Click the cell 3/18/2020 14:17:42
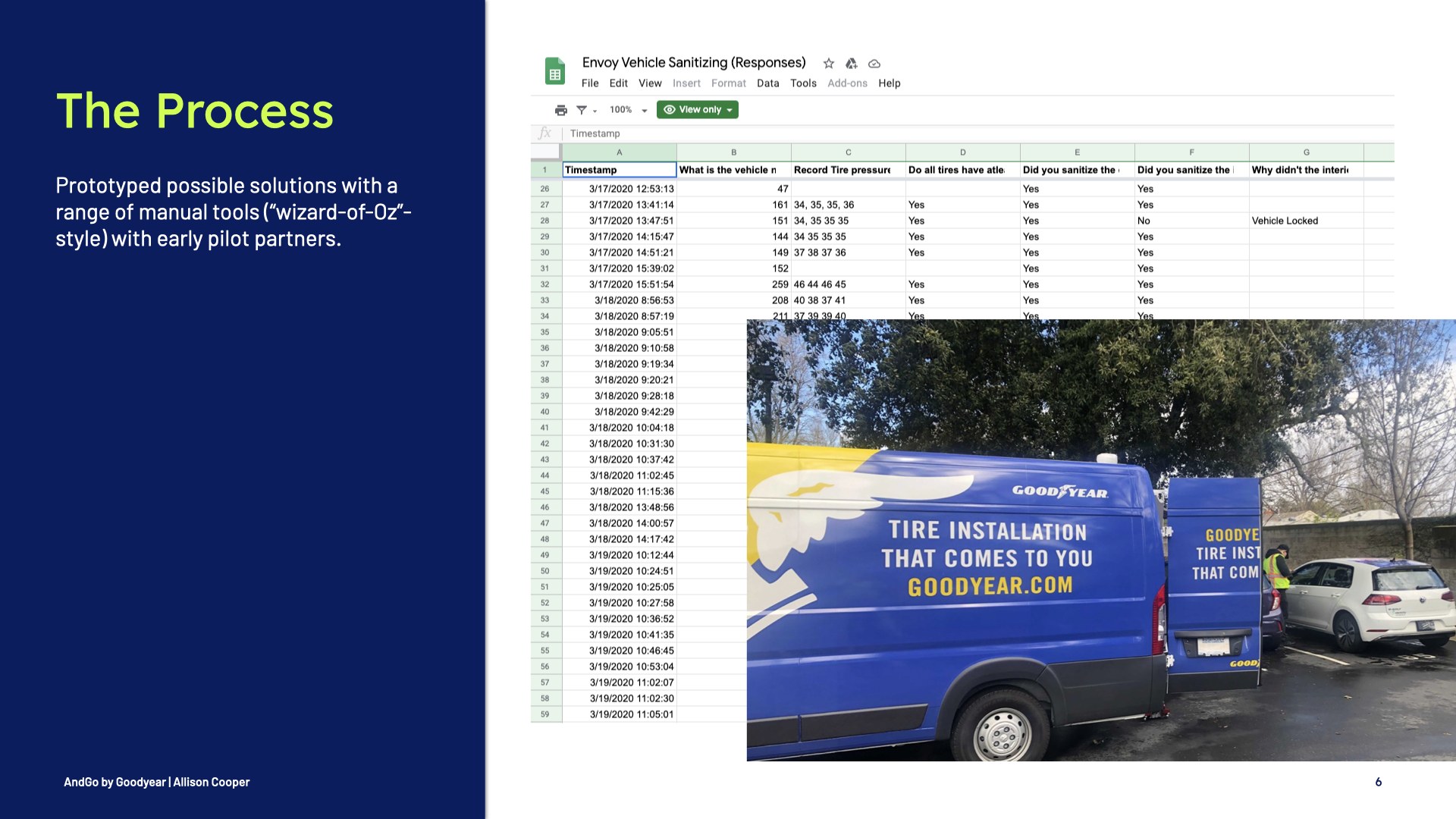 pos(620,539)
